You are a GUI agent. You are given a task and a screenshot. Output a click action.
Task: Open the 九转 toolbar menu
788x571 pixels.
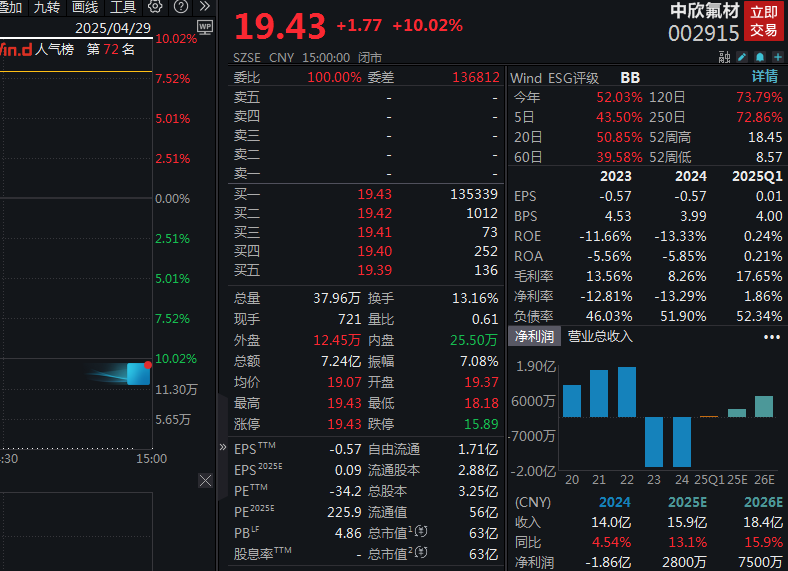coord(47,7)
